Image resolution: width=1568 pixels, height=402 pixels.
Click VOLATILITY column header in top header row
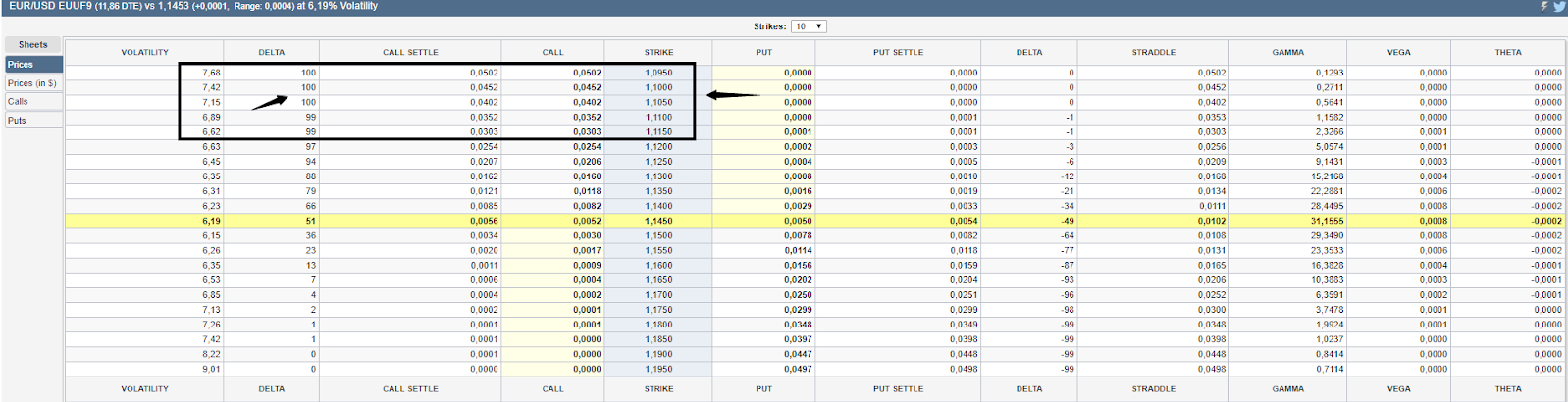pyautogui.click(x=145, y=52)
